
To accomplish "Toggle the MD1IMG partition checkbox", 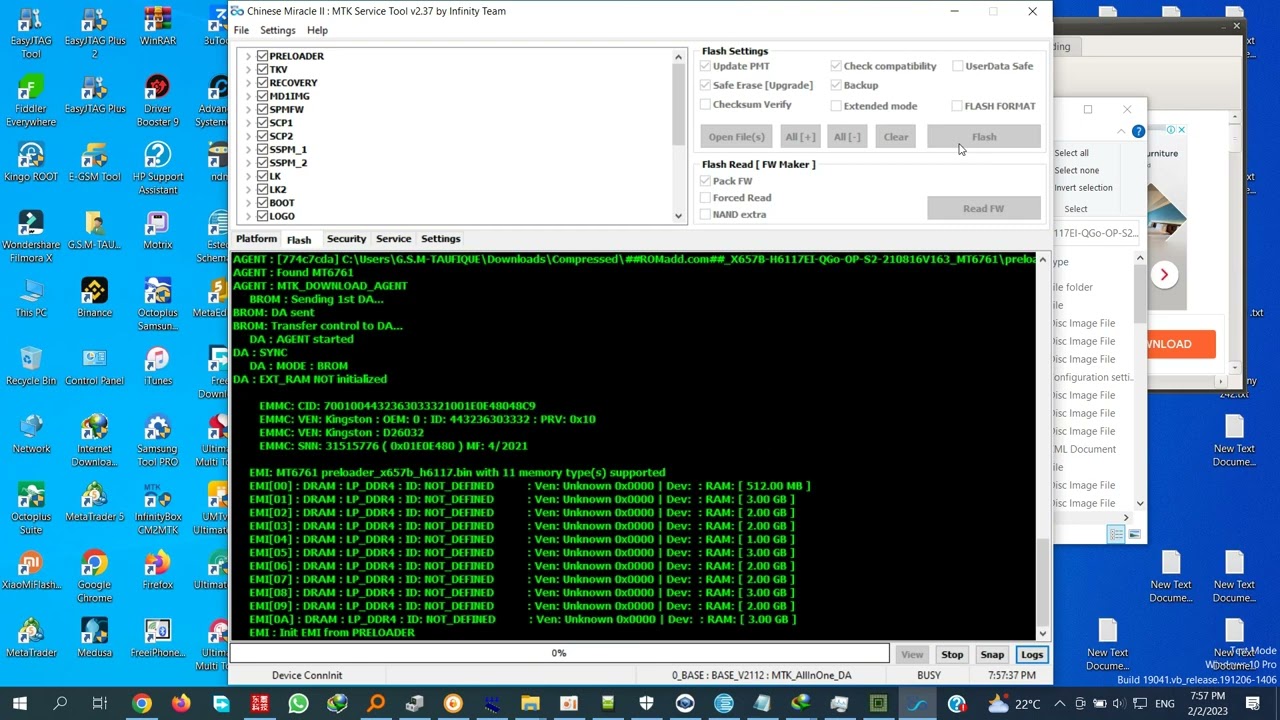I will (x=262, y=96).
